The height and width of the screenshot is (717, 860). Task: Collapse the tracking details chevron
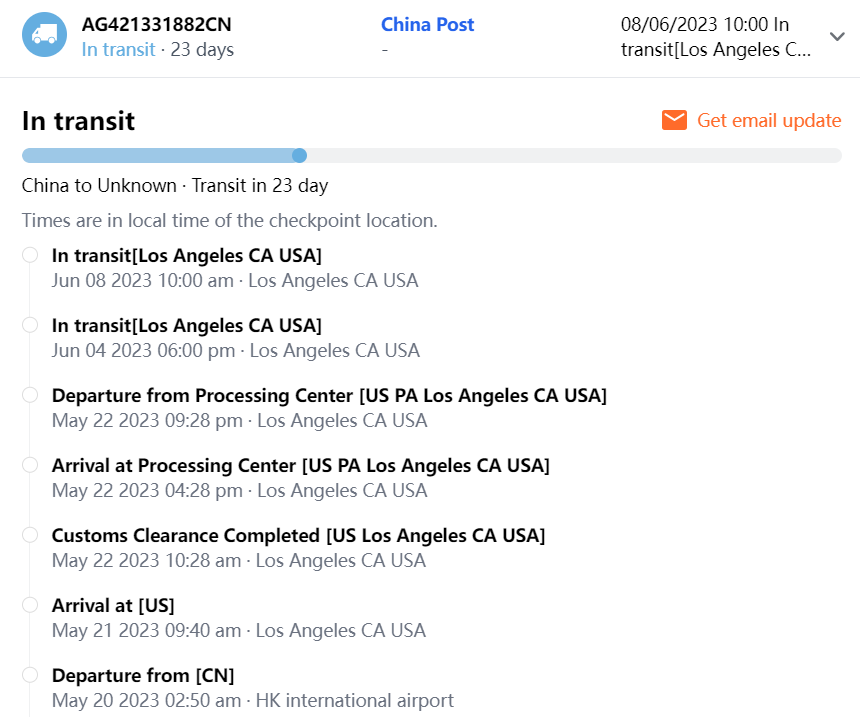point(837,36)
